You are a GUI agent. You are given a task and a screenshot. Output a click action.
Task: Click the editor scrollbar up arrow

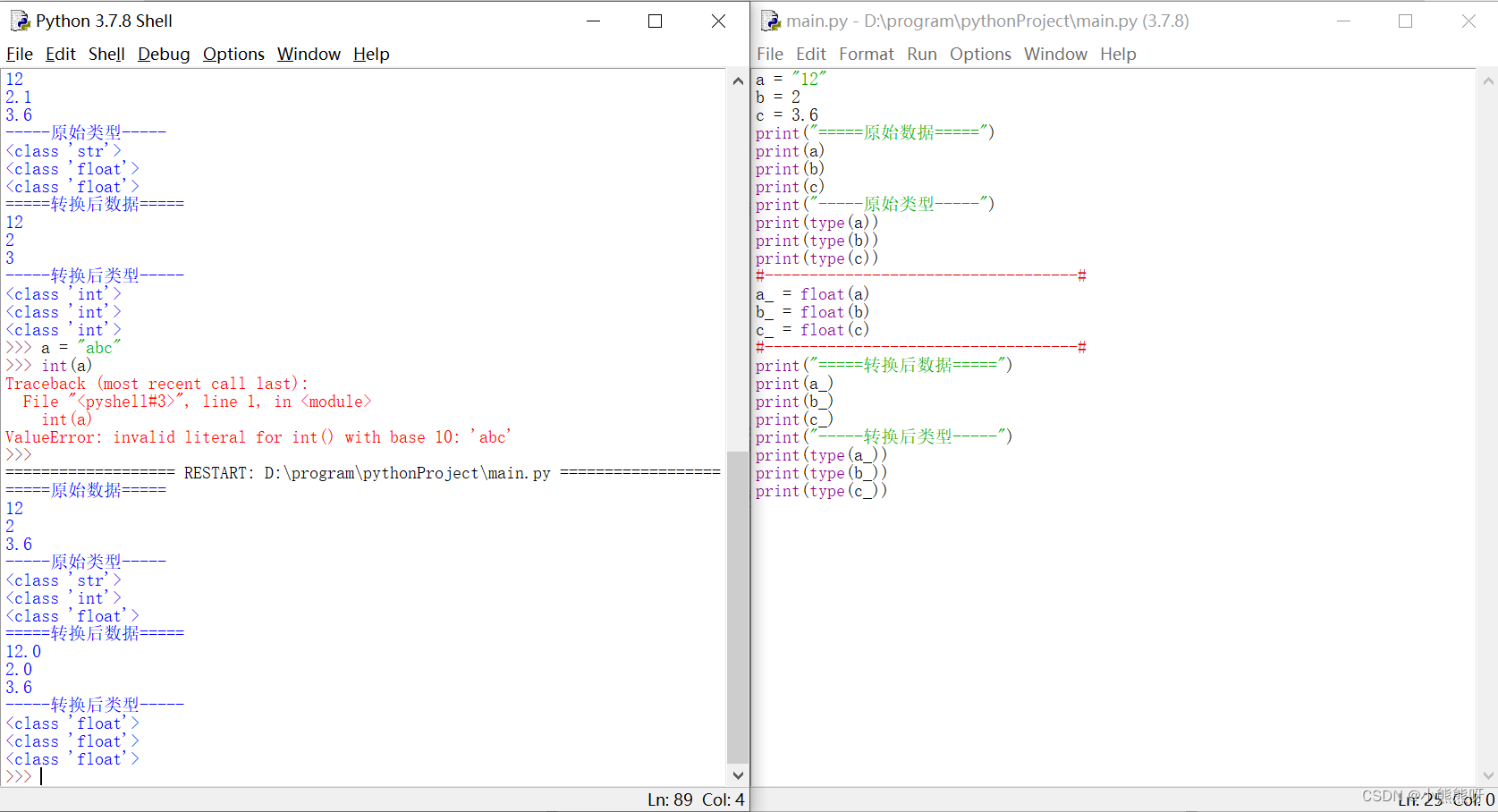coord(1488,80)
